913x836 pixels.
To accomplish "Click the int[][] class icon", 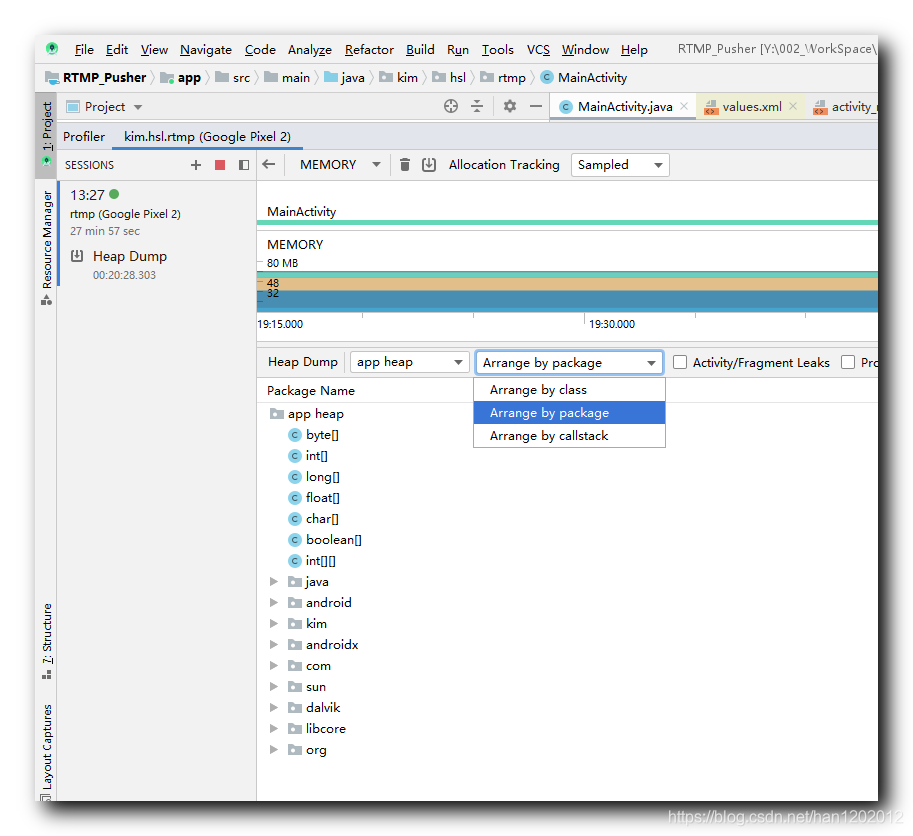I will pyautogui.click(x=295, y=561).
